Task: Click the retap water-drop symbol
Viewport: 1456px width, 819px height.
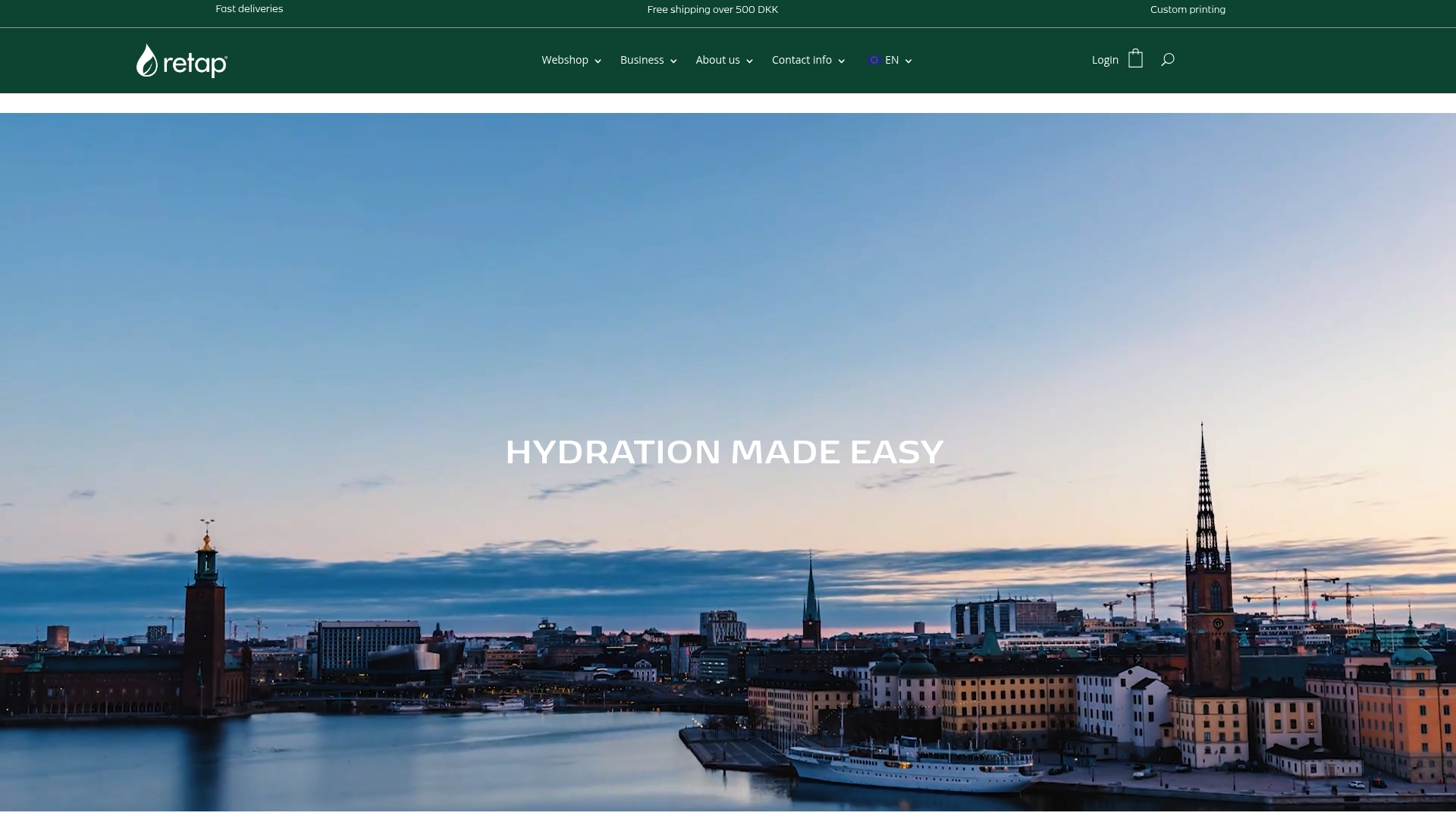Action: tap(146, 60)
